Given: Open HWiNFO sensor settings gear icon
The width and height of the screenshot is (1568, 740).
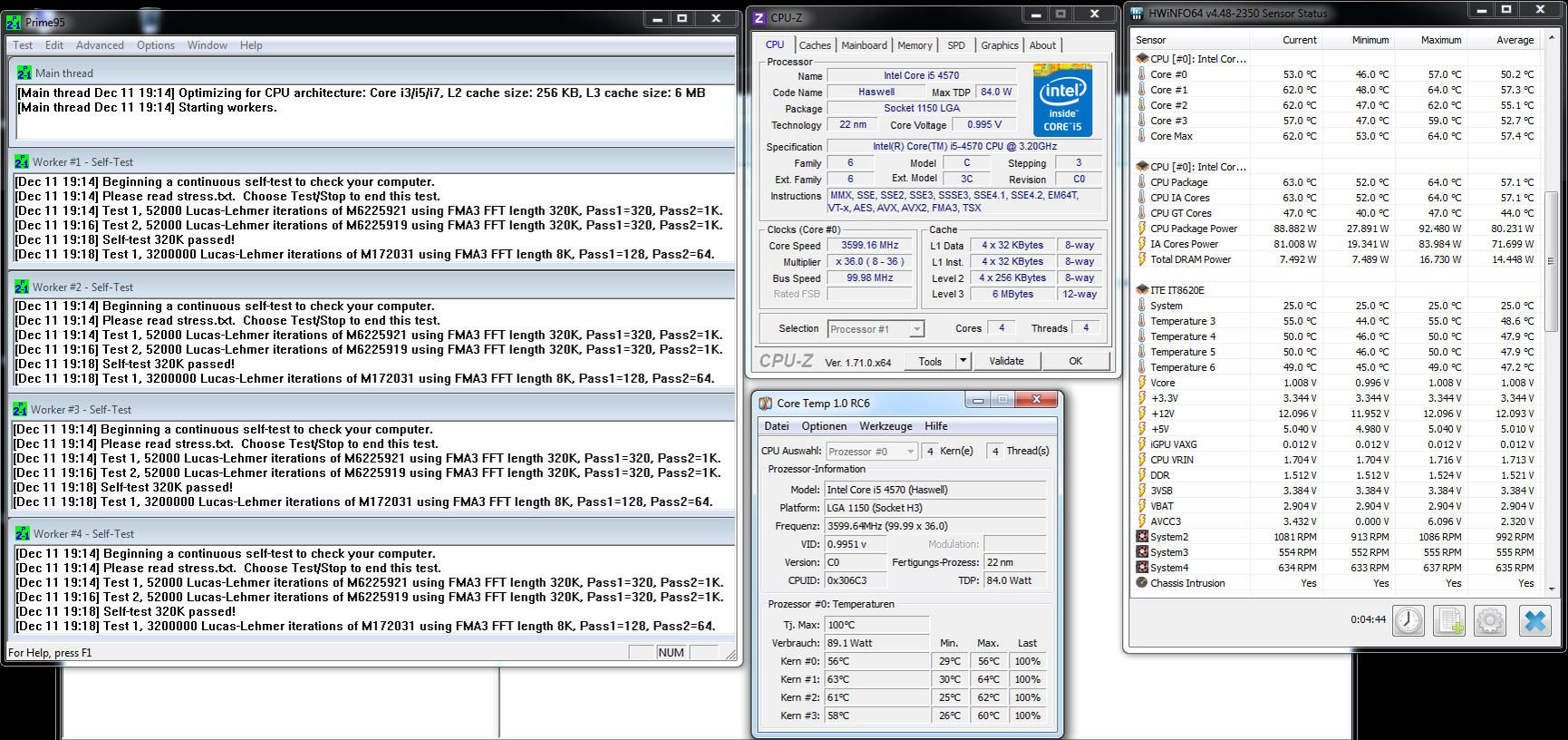Looking at the screenshot, I should [x=1490, y=620].
